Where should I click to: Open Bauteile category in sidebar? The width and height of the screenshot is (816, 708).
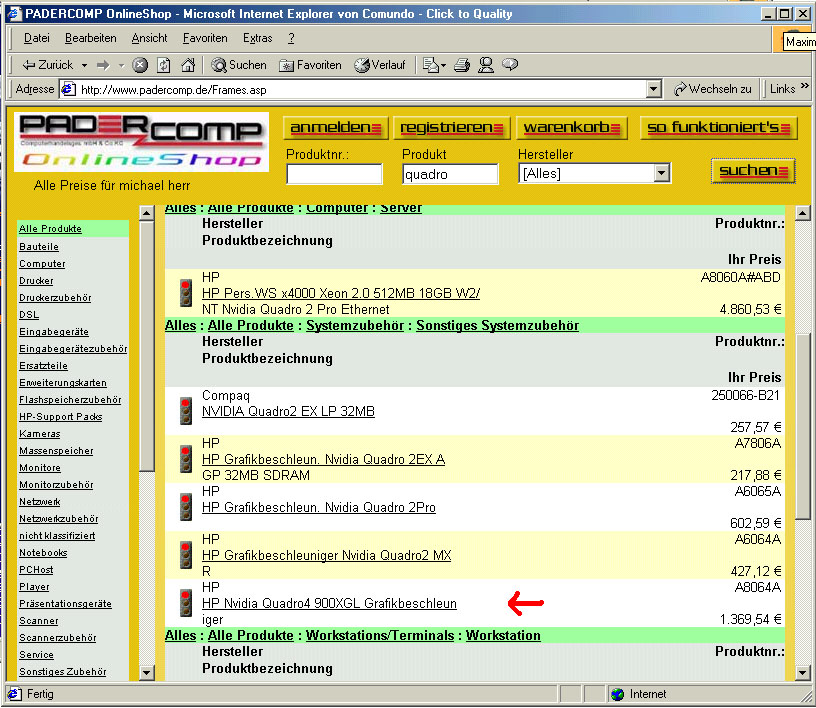[x=39, y=247]
